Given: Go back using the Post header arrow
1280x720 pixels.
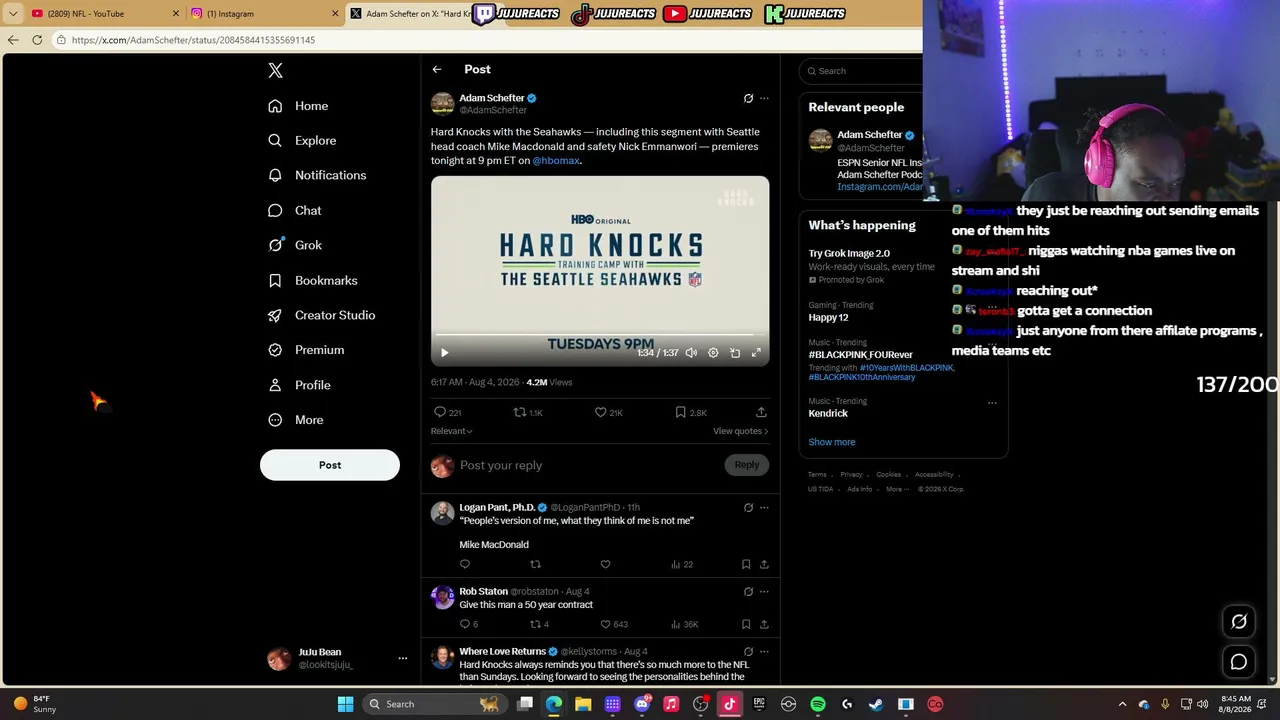Looking at the screenshot, I should [x=437, y=69].
